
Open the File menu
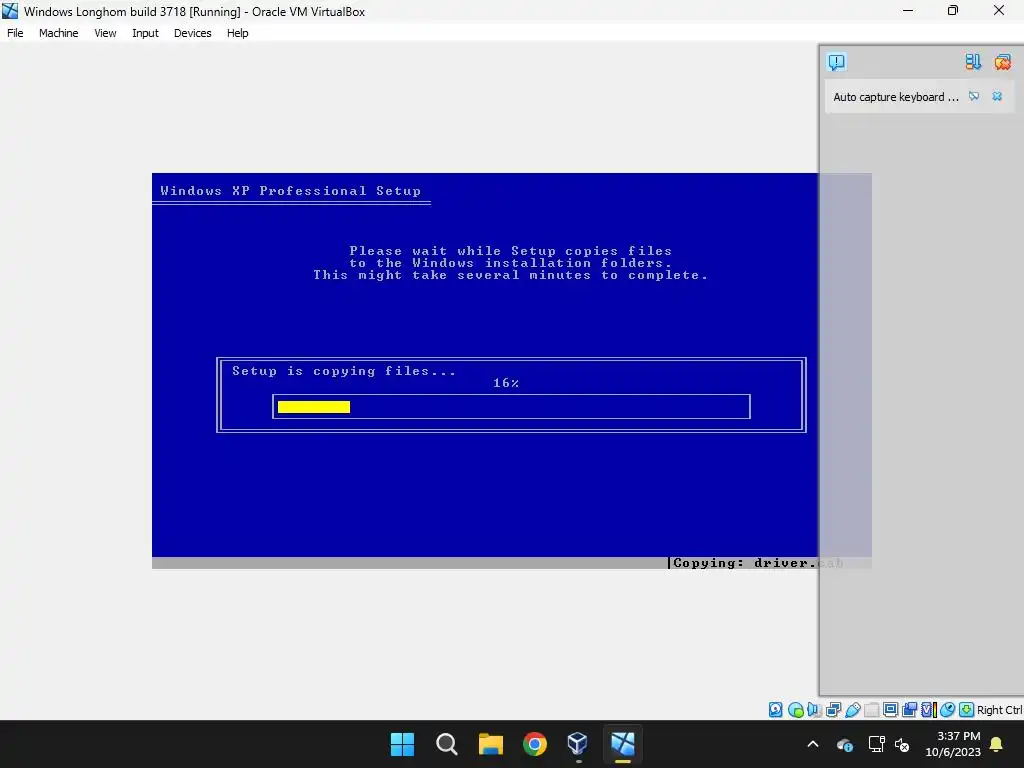tap(15, 33)
